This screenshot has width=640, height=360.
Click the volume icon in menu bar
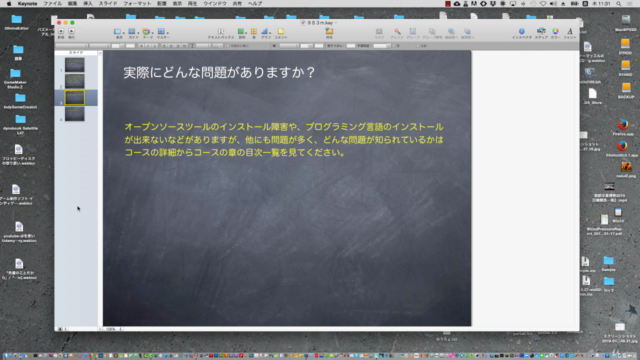[x=553, y=4]
